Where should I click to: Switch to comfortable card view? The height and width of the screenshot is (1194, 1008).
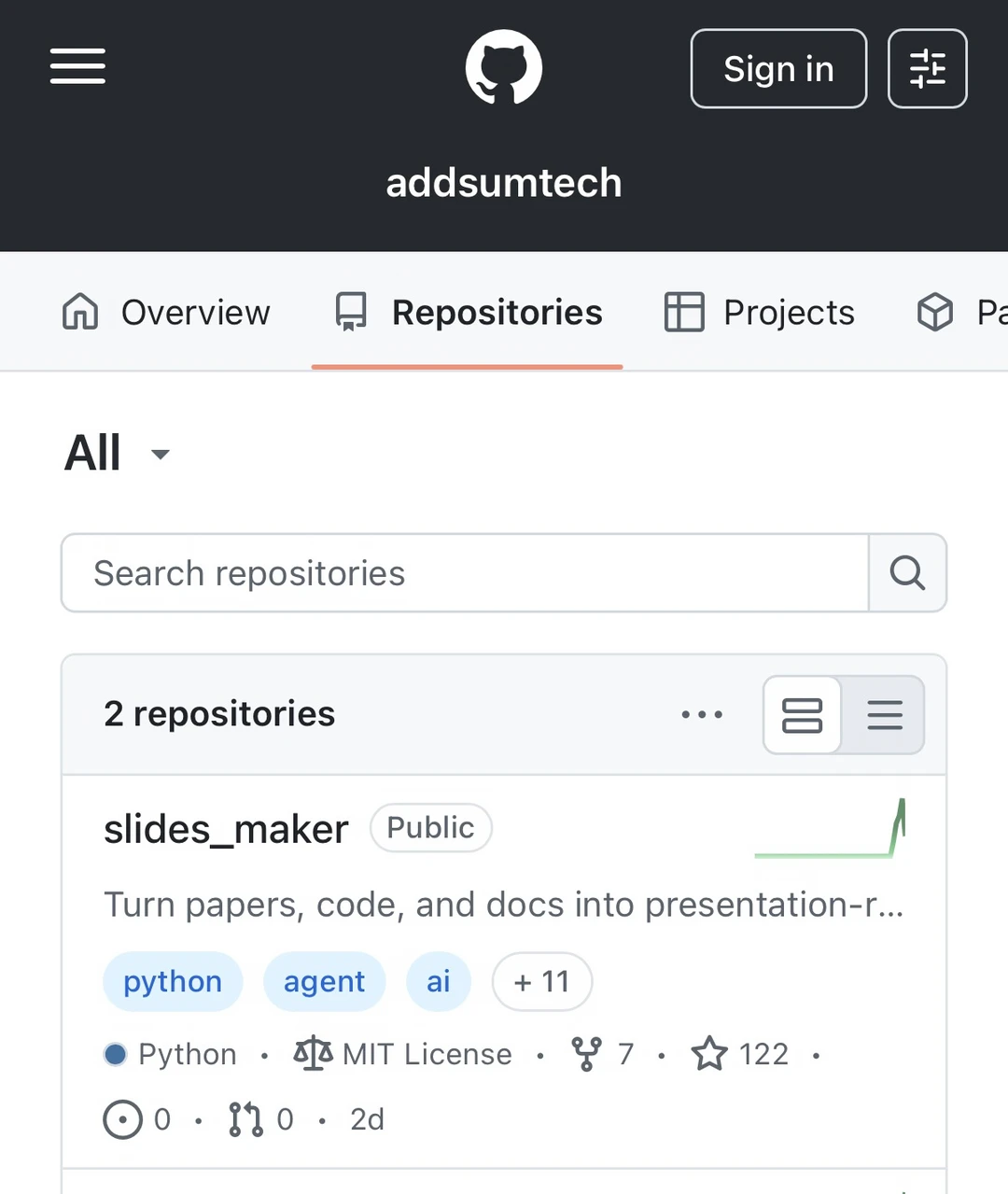[x=802, y=715]
